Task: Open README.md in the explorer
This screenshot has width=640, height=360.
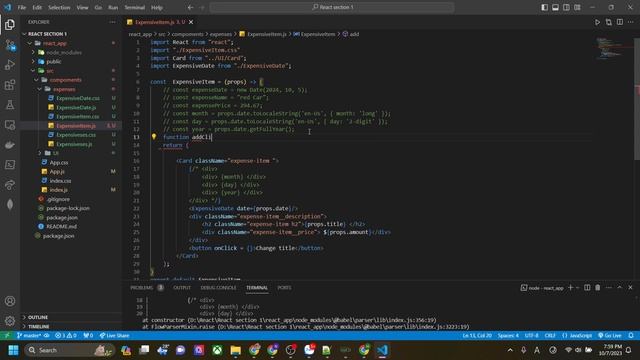Action: pyautogui.click(x=61, y=227)
